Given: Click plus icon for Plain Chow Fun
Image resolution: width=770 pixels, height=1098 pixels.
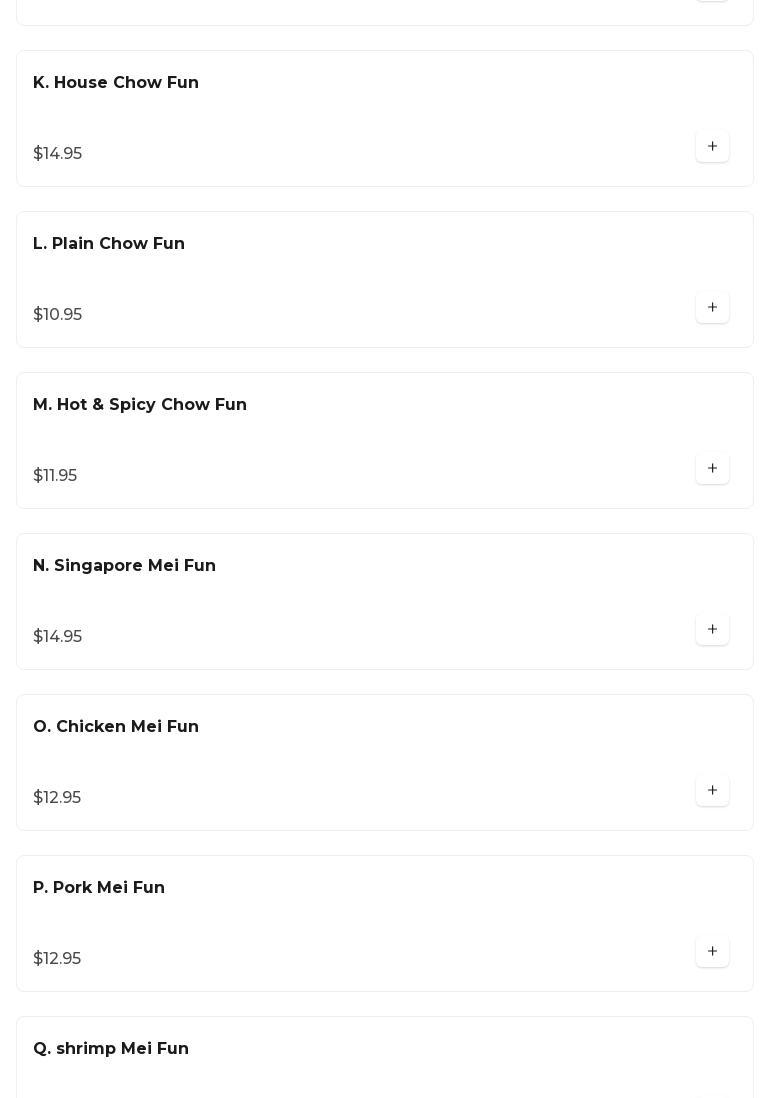Looking at the screenshot, I should (712, 308).
